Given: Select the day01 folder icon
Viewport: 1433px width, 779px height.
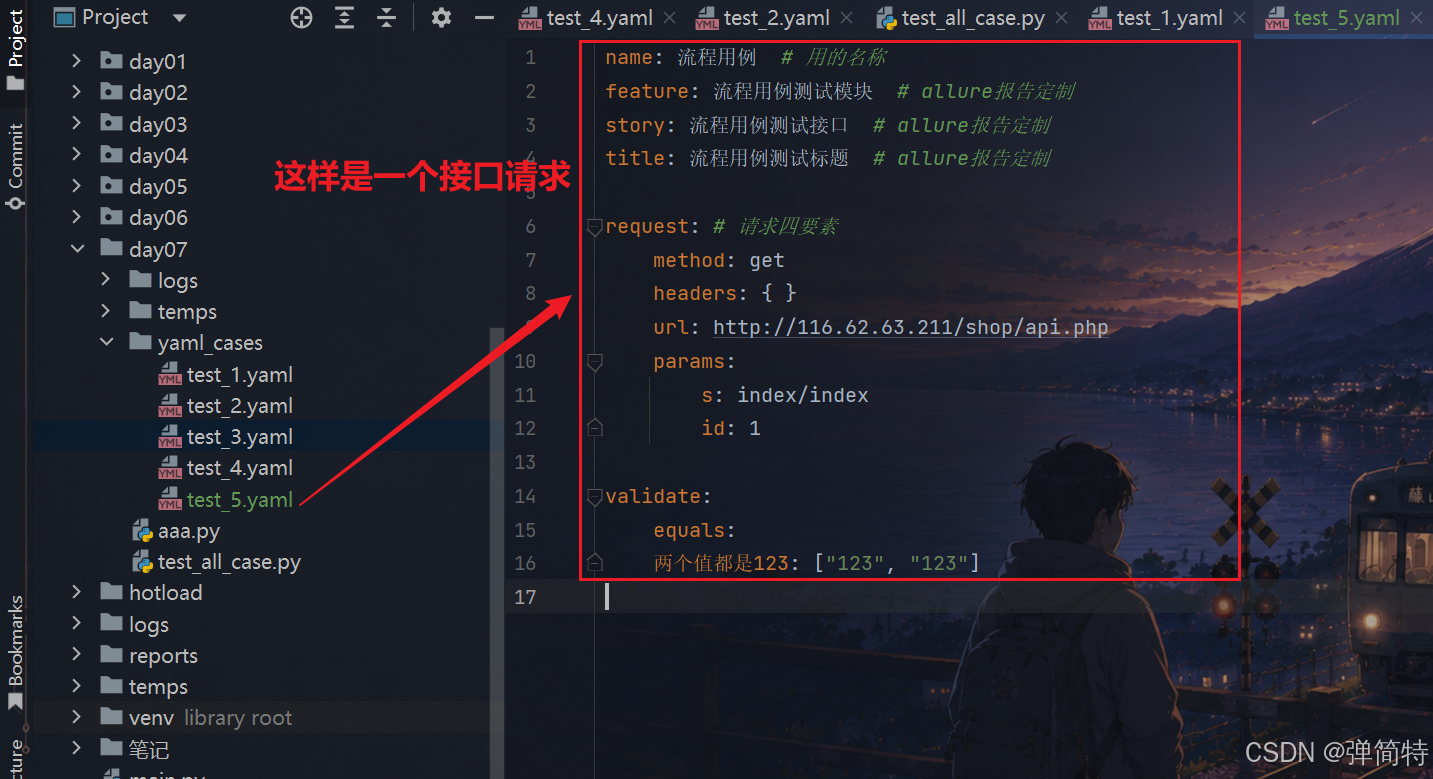Looking at the screenshot, I should [x=111, y=61].
